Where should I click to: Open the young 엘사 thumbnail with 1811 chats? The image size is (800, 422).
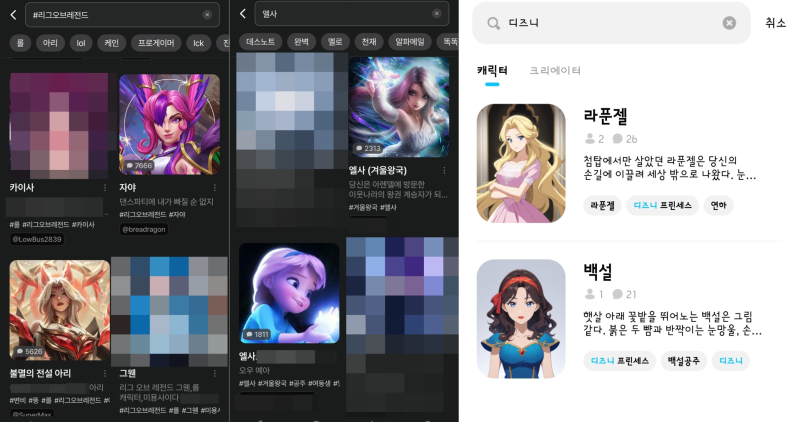pos(289,293)
